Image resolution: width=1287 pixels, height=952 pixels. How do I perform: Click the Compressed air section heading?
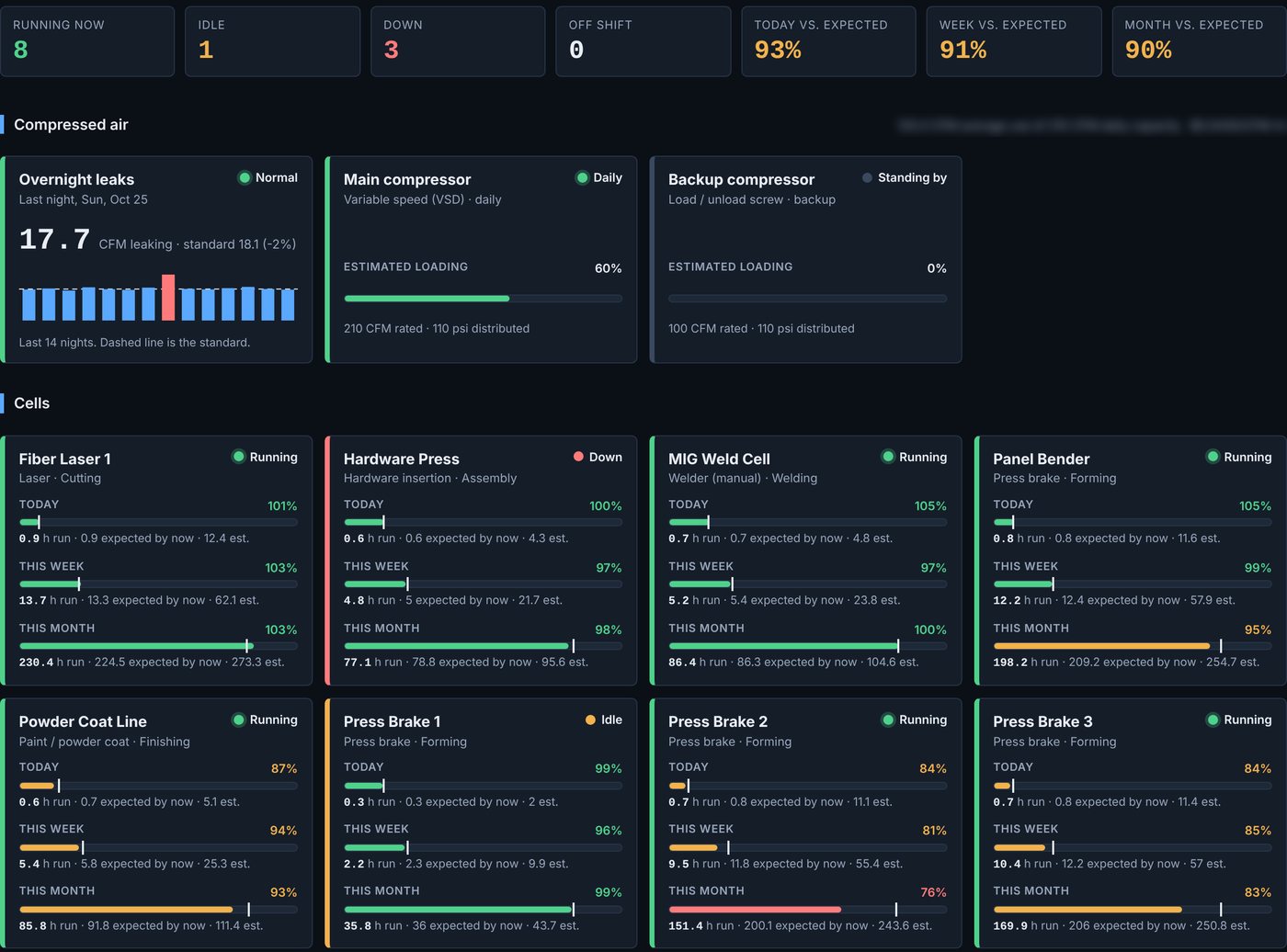pos(71,125)
